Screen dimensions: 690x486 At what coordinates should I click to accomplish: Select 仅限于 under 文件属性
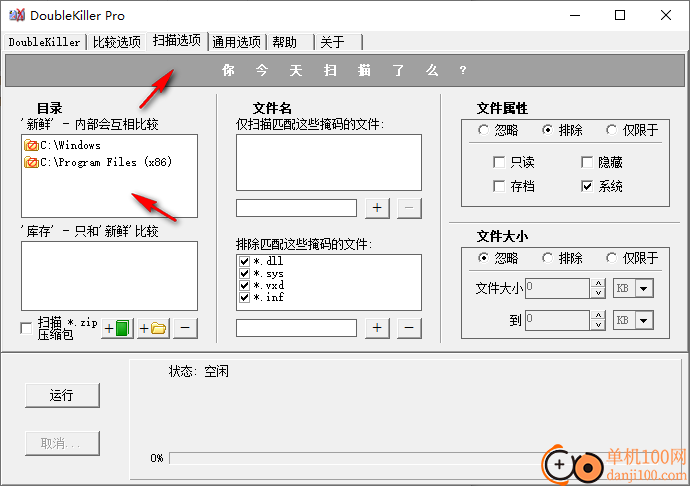pyautogui.click(x=612, y=130)
